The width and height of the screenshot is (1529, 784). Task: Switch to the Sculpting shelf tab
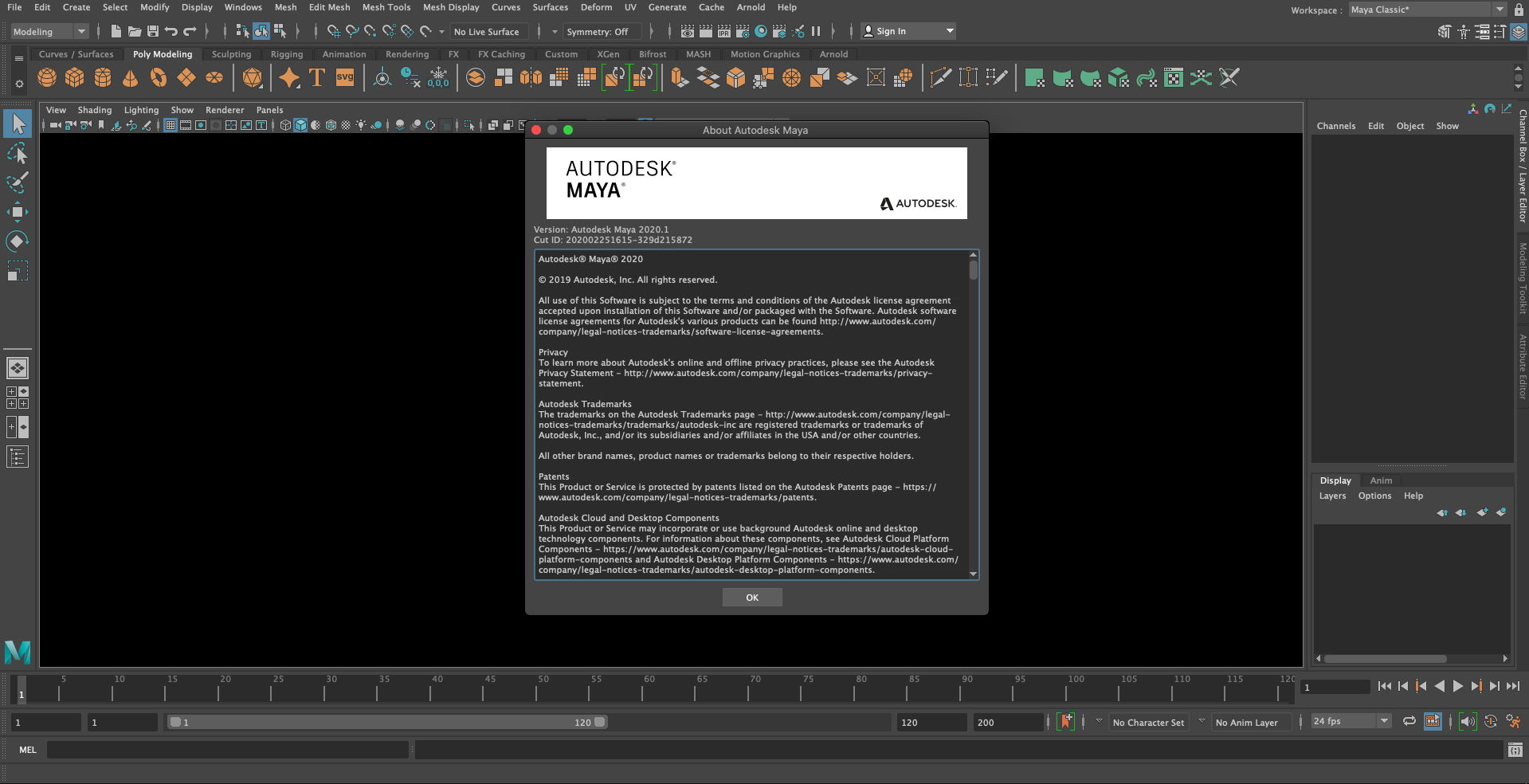[231, 54]
